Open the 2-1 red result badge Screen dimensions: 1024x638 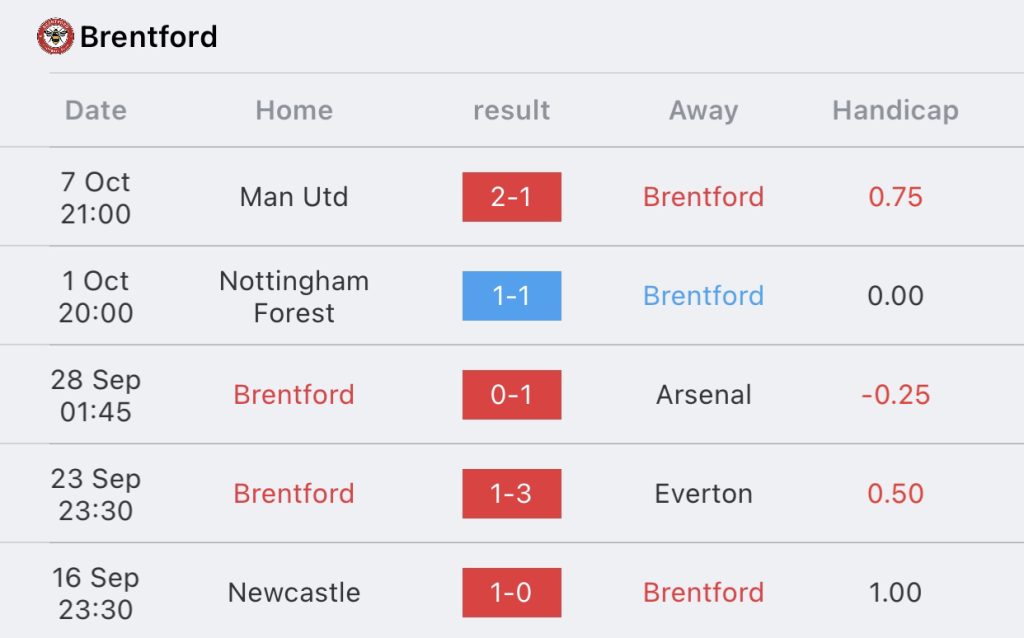coord(511,197)
